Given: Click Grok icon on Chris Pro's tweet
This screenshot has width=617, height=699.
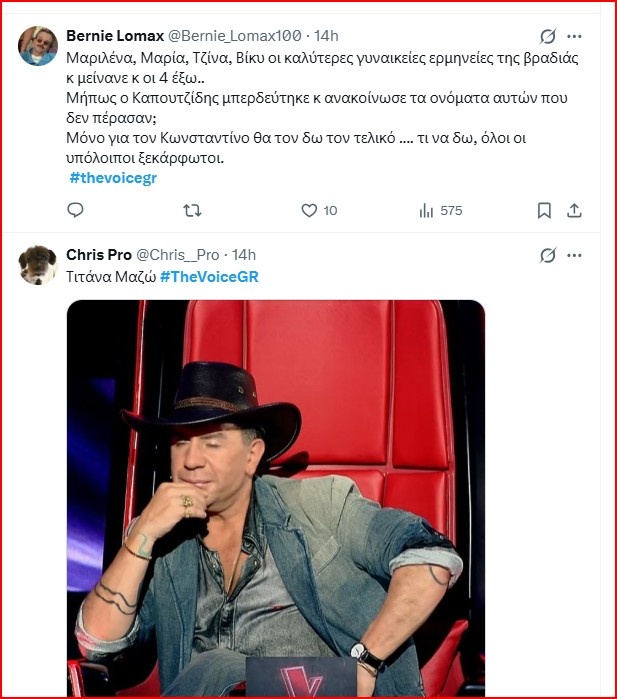Looking at the screenshot, I should (547, 255).
